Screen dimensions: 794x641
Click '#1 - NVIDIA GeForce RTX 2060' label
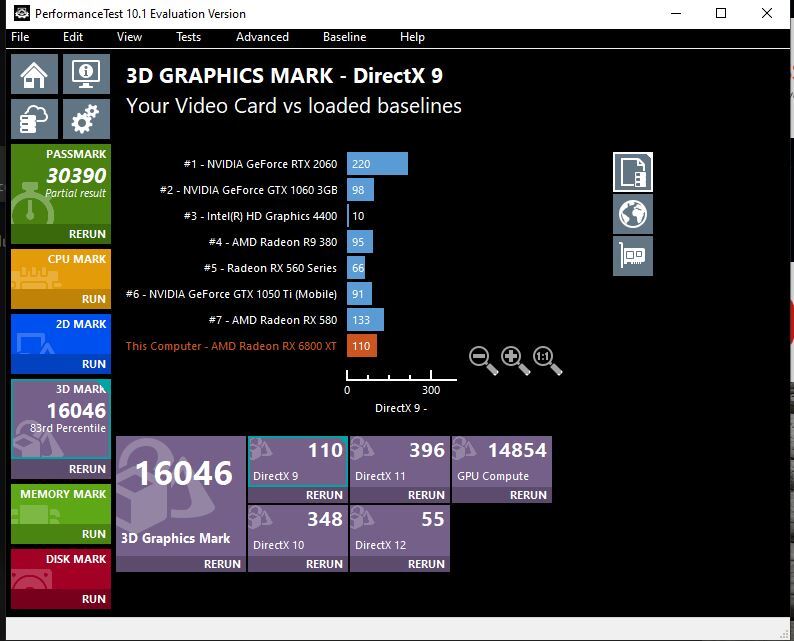tap(260, 164)
